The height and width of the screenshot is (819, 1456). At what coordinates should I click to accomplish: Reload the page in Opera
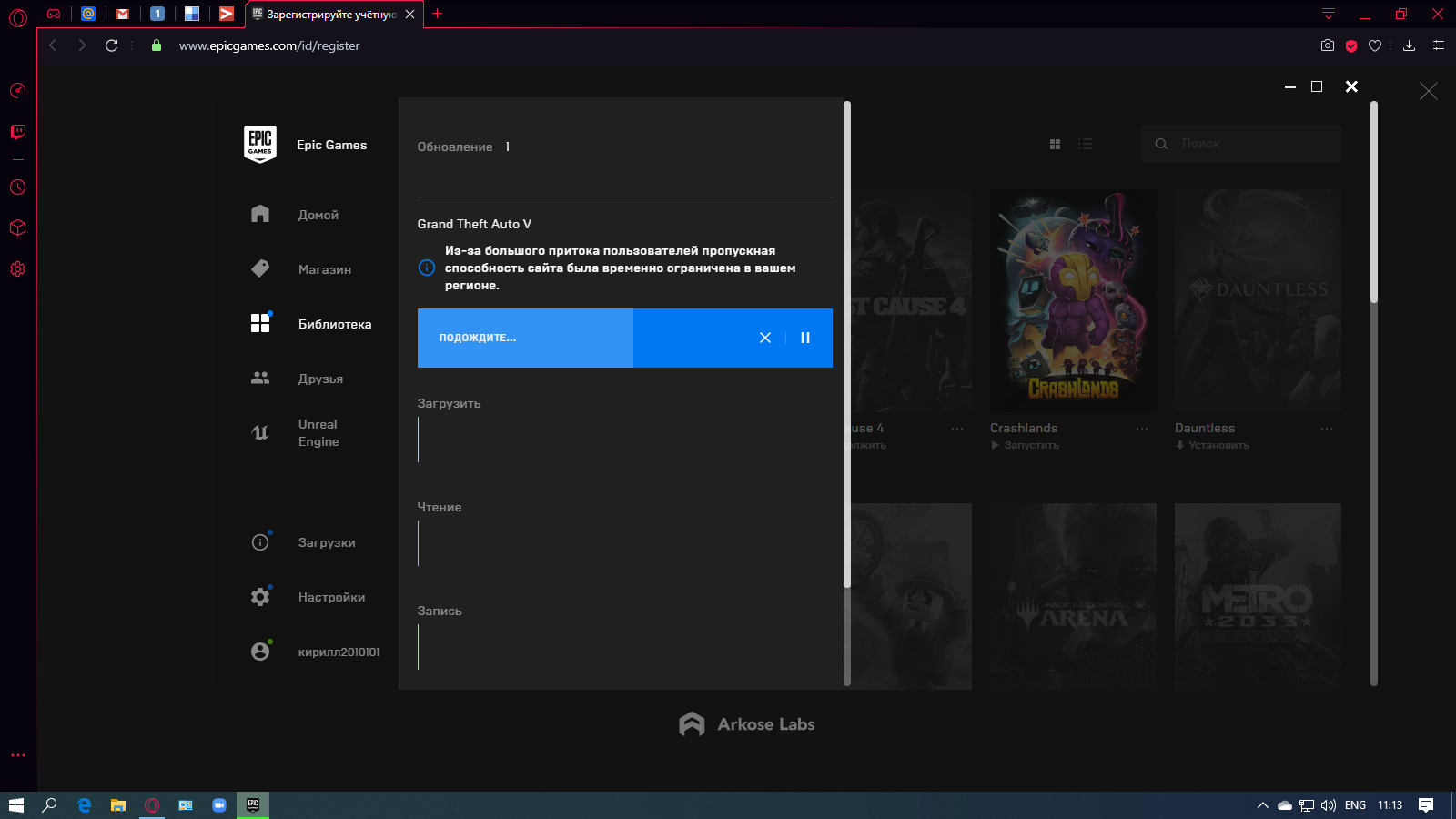[x=111, y=45]
